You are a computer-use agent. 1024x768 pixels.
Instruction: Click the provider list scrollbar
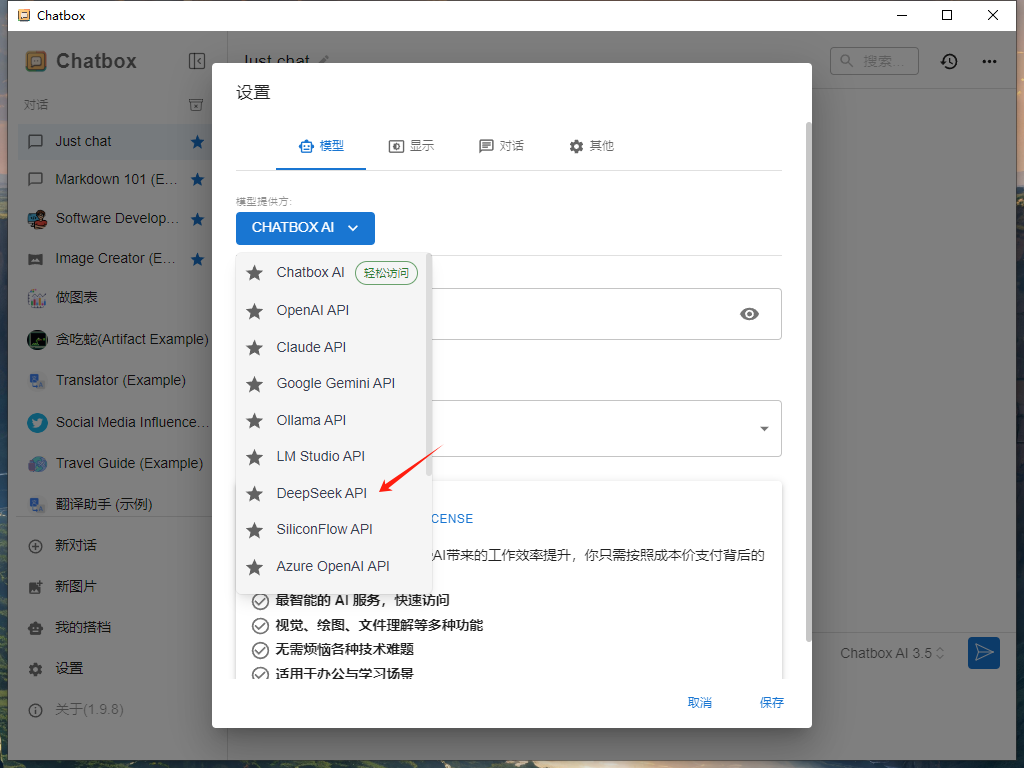coord(428,365)
